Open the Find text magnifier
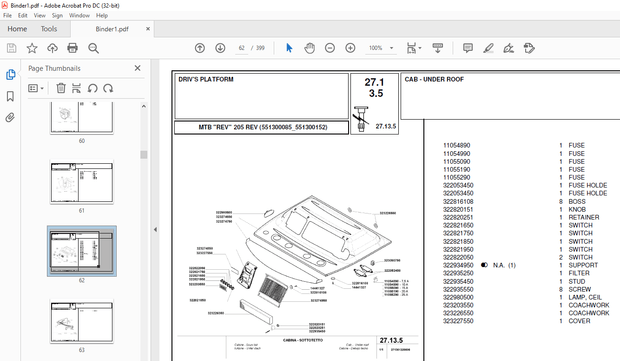620x361 pixels. pos(93,48)
